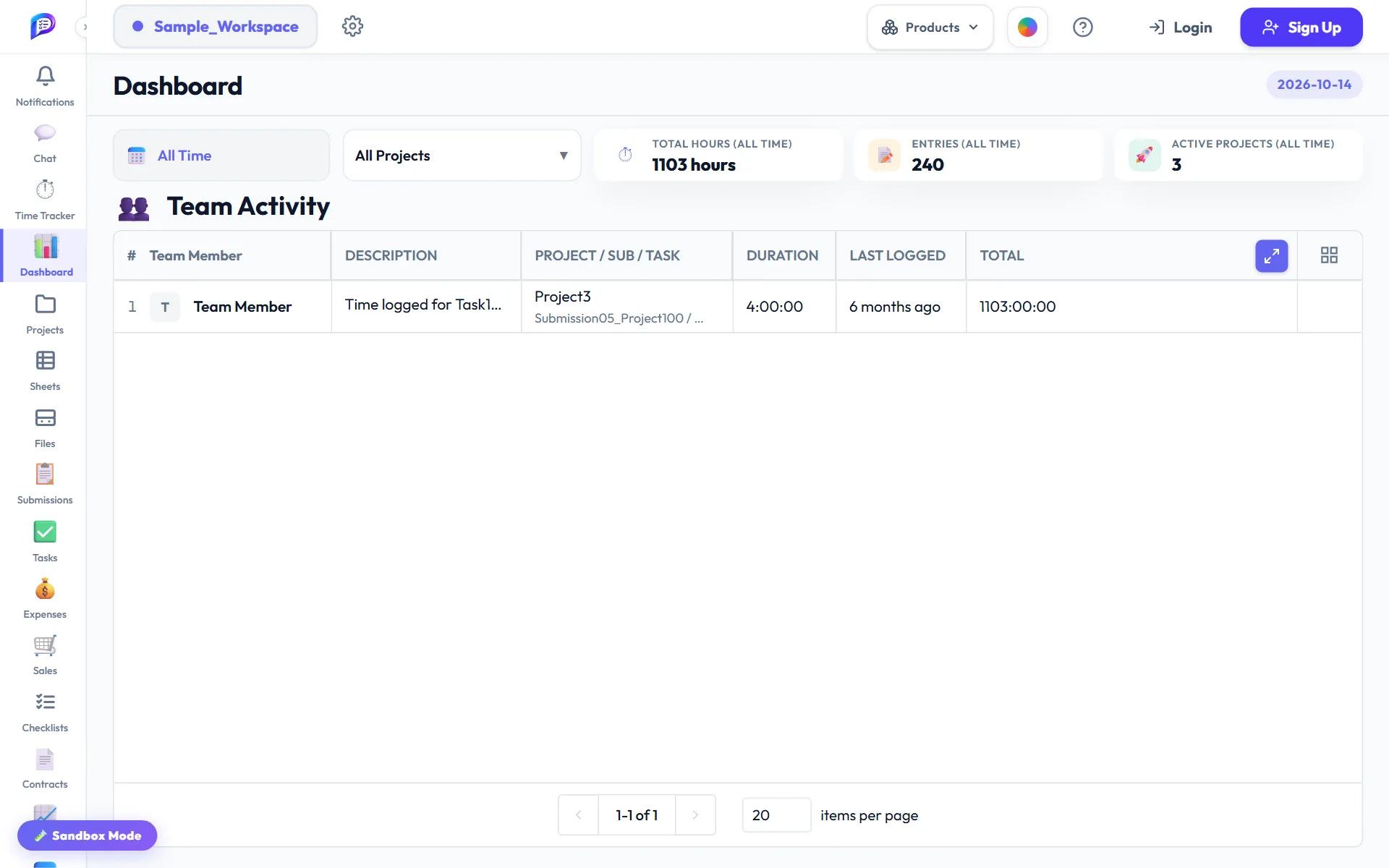Expand the Team Activity table fullscreen
This screenshot has width=1389, height=868.
(x=1271, y=255)
